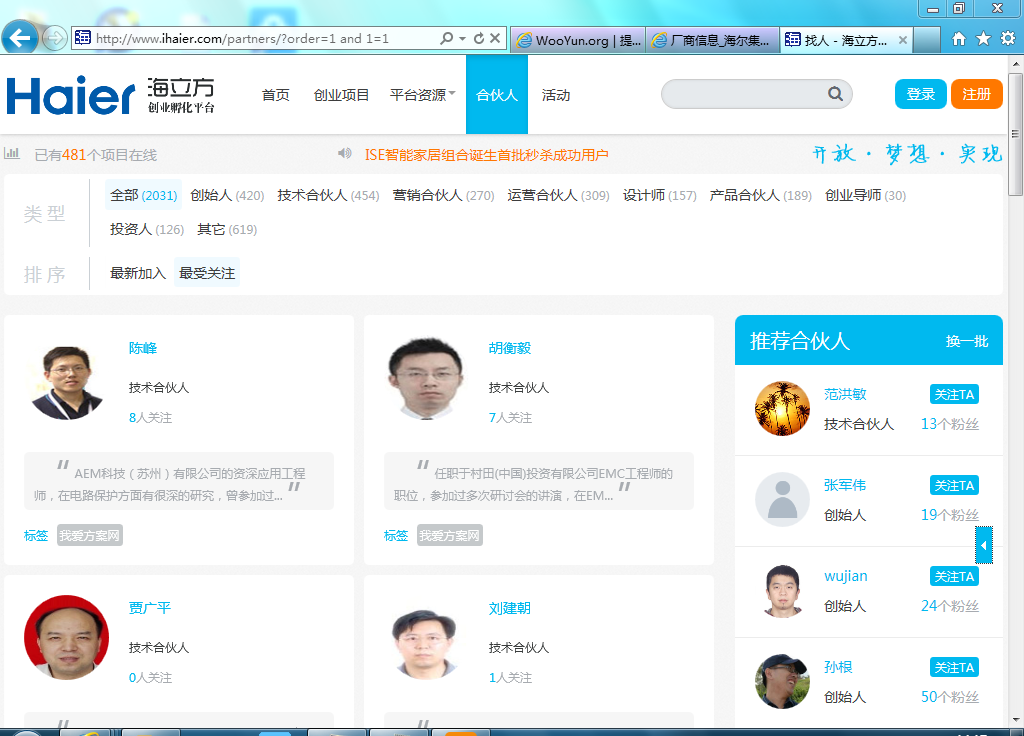The height and width of the screenshot is (736, 1024).
Task: Open the address bar dropdown arrow
Action: coord(462,39)
